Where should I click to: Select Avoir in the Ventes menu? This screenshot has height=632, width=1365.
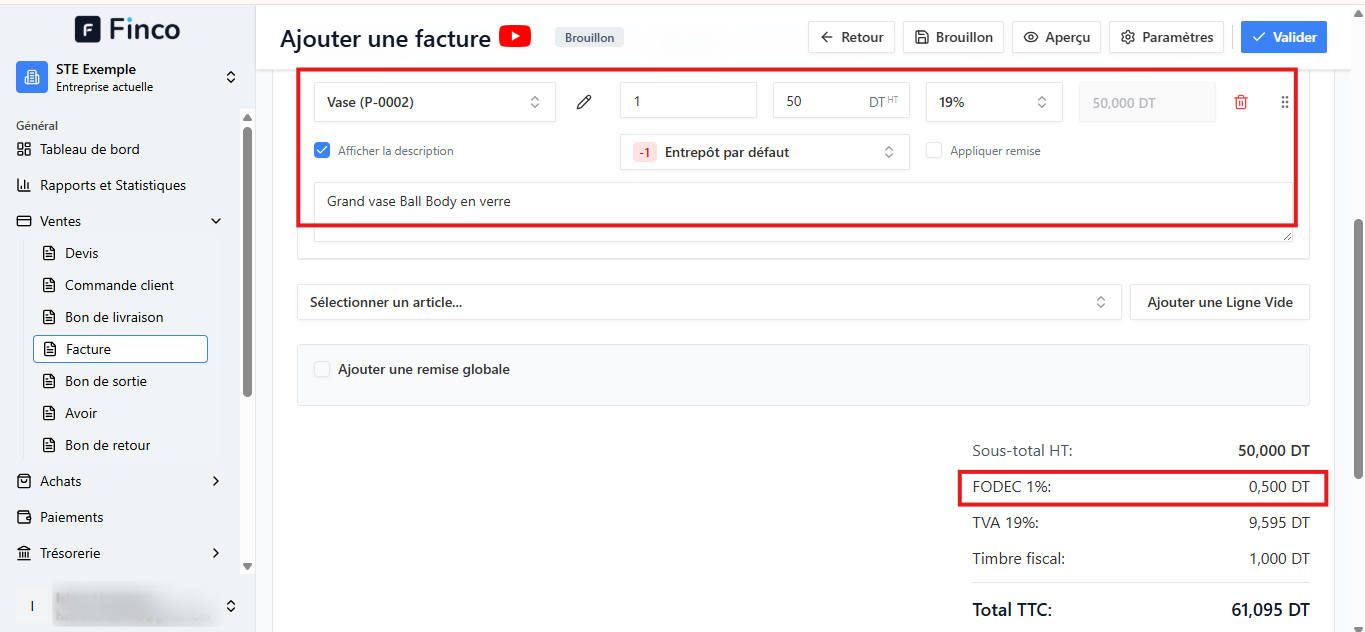[81, 413]
